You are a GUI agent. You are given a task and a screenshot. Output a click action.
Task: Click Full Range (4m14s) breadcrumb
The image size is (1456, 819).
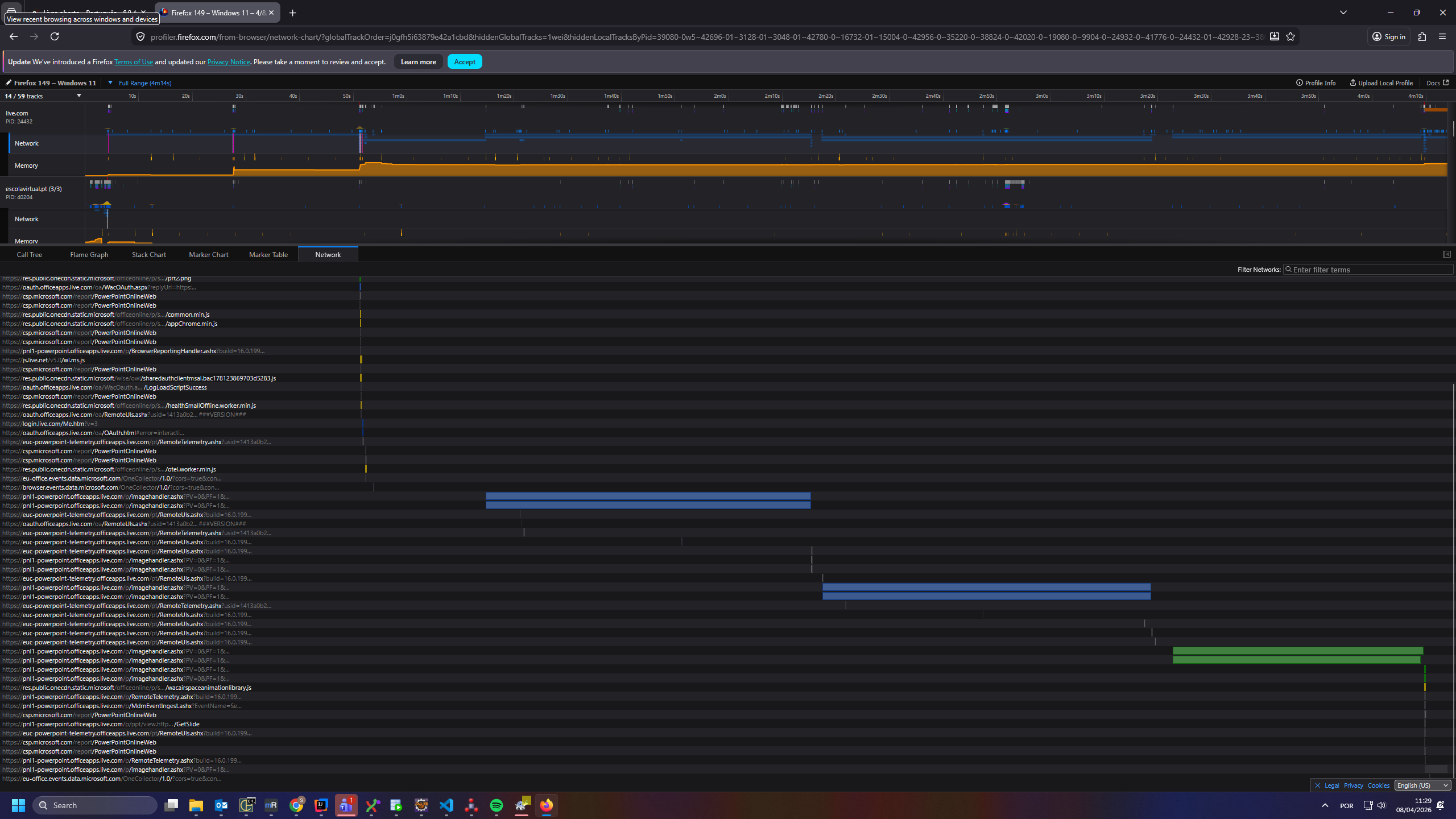pyautogui.click(x=145, y=83)
